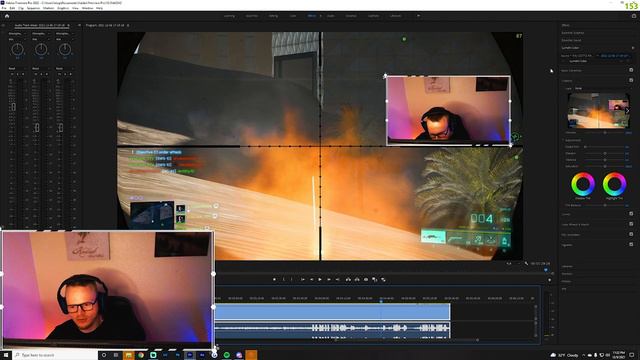640x360 pixels.
Task: Click the Look preview thumbnail
Action: [x=599, y=111]
